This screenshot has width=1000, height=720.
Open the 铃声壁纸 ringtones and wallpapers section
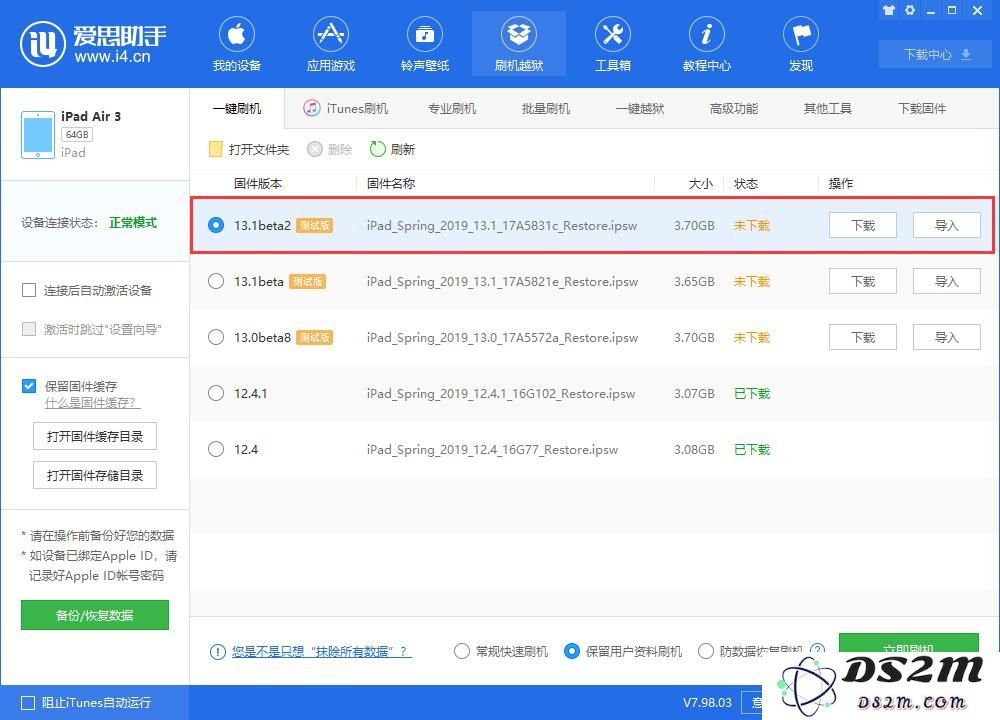[425, 45]
